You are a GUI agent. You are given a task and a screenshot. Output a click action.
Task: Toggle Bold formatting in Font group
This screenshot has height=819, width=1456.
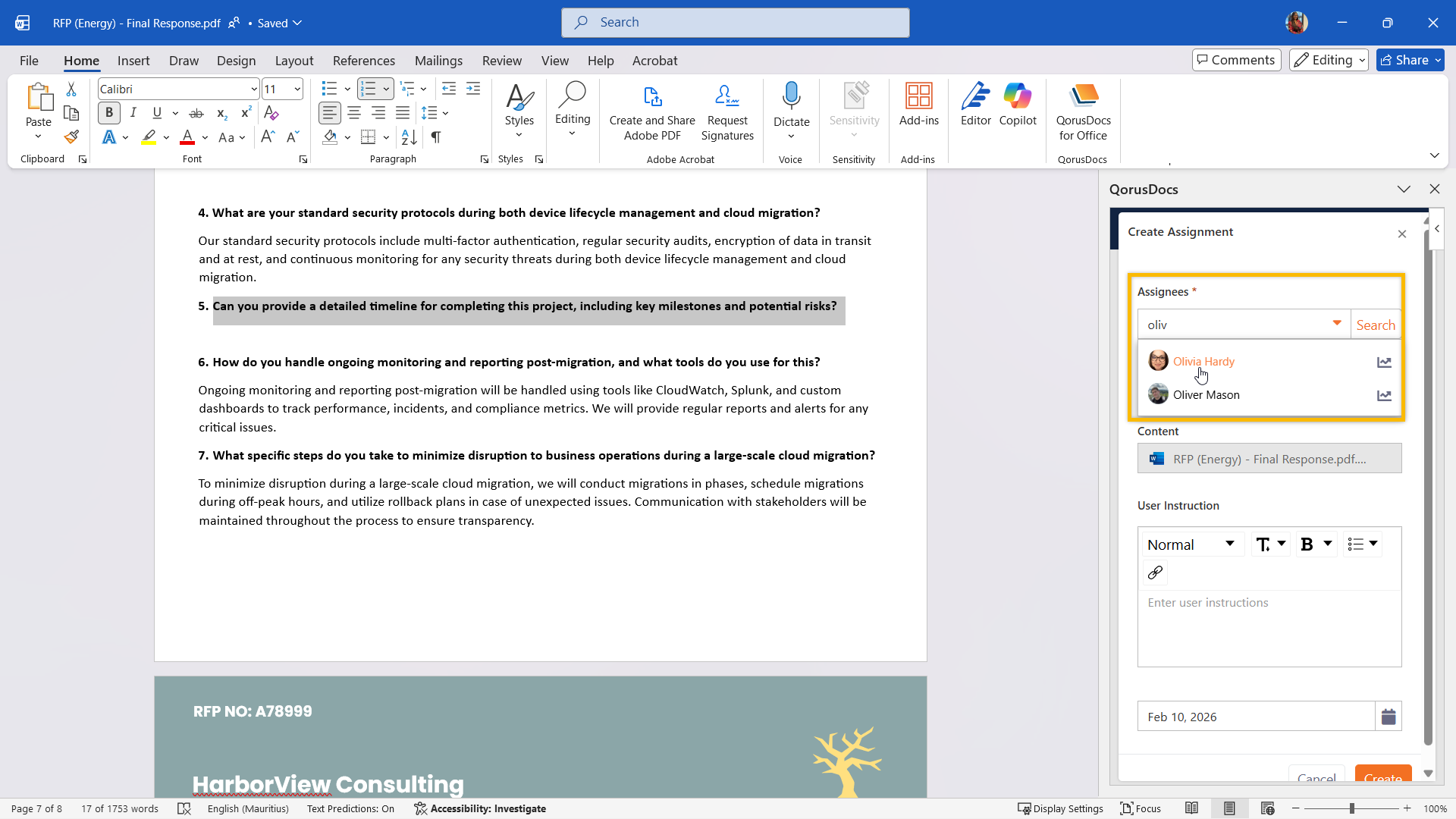(x=109, y=113)
